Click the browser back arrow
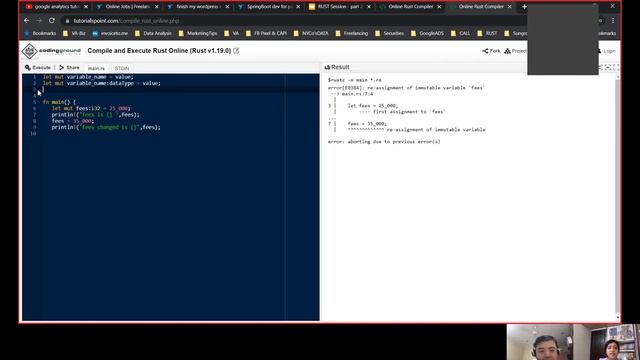This screenshot has width=640, height=360. click(27, 20)
